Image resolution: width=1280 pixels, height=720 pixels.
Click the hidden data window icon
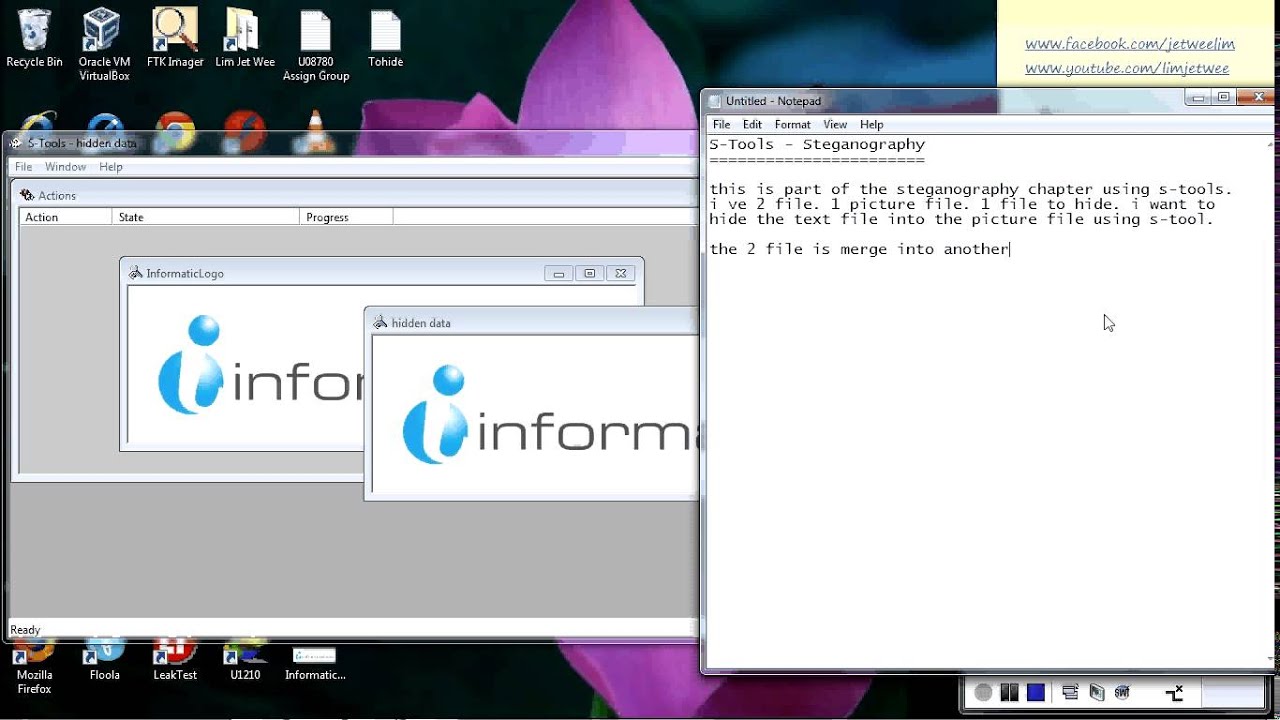(380, 322)
